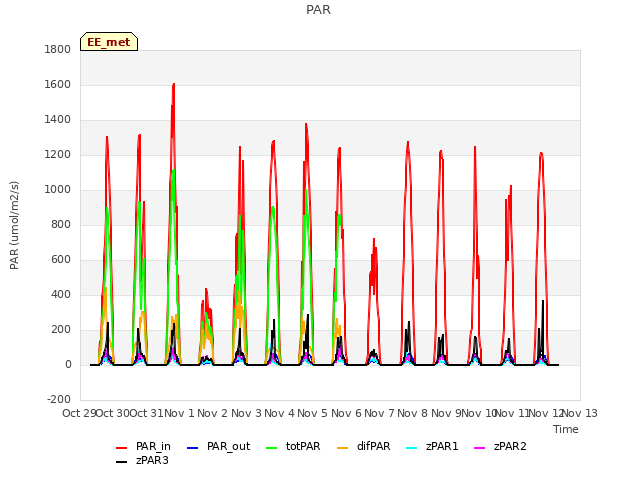The image size is (640, 480).
Task: Click the green totPAR legend swatch
Action: [271, 448]
